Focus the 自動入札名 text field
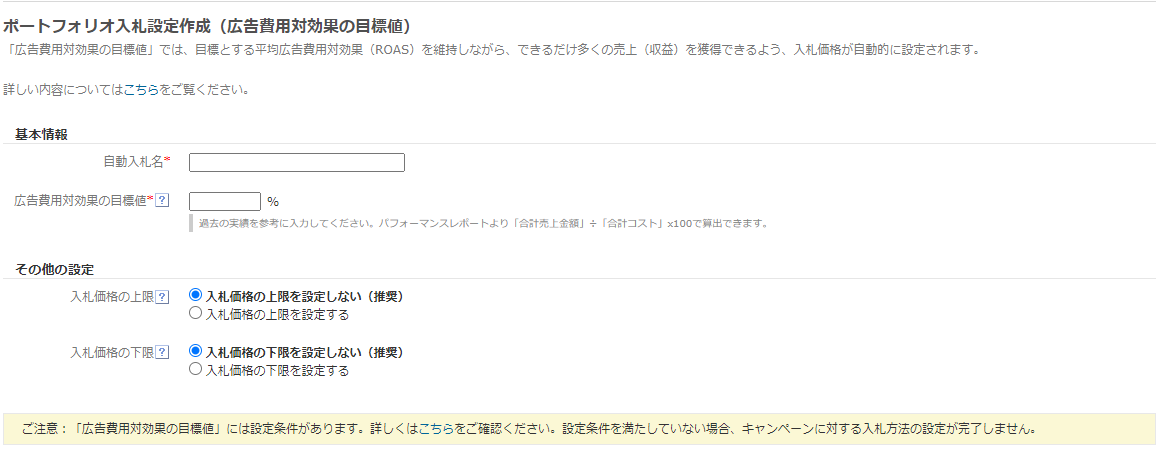This screenshot has width=1161, height=469. [x=297, y=162]
